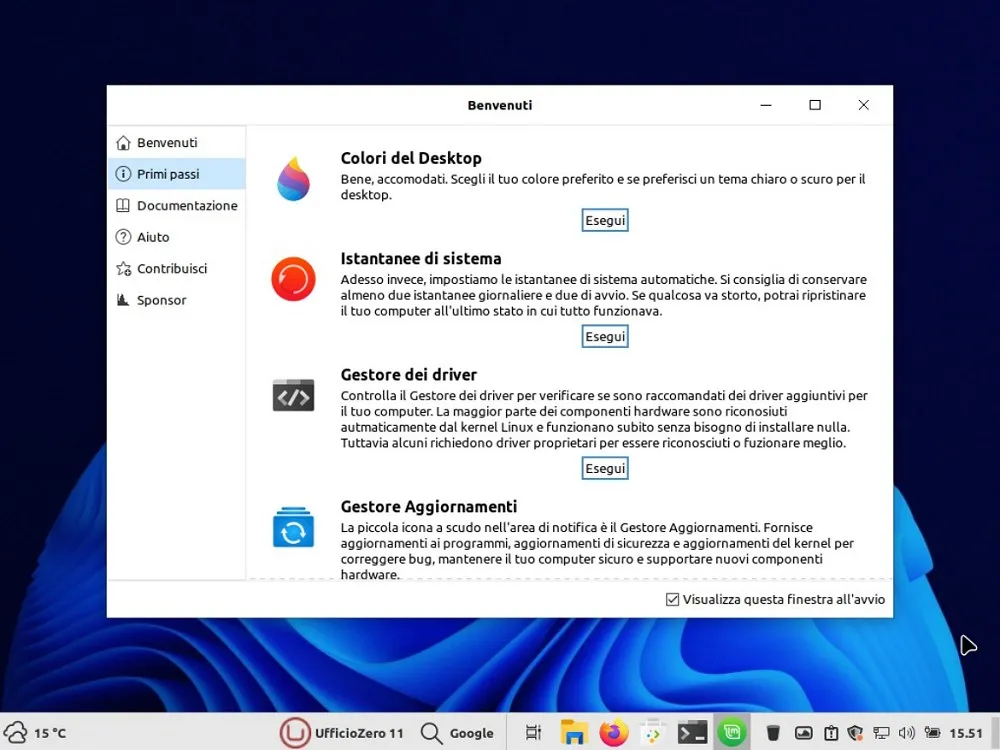Click the colorful drop Colori del Desktop icon
Screen dimensions: 1000x750
tap(293, 179)
